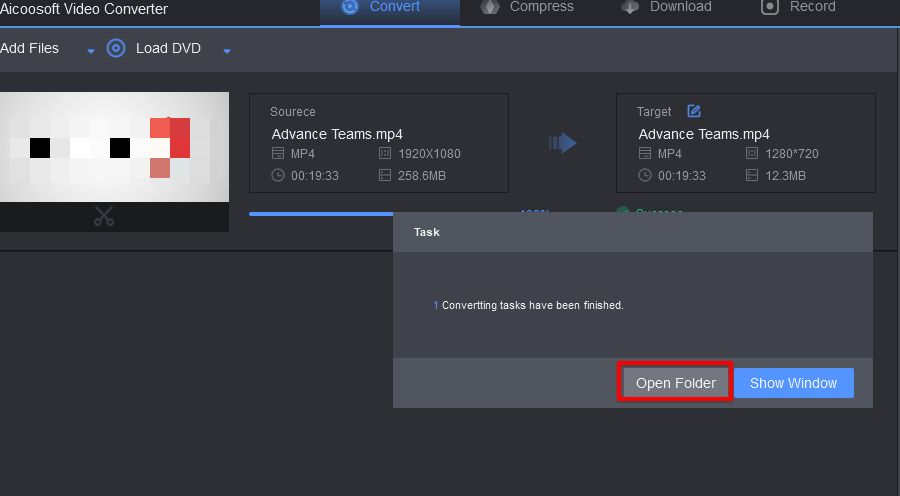Click the resolution icon beside 1280*720
The width and height of the screenshot is (900, 496).
pyautogui.click(x=752, y=154)
